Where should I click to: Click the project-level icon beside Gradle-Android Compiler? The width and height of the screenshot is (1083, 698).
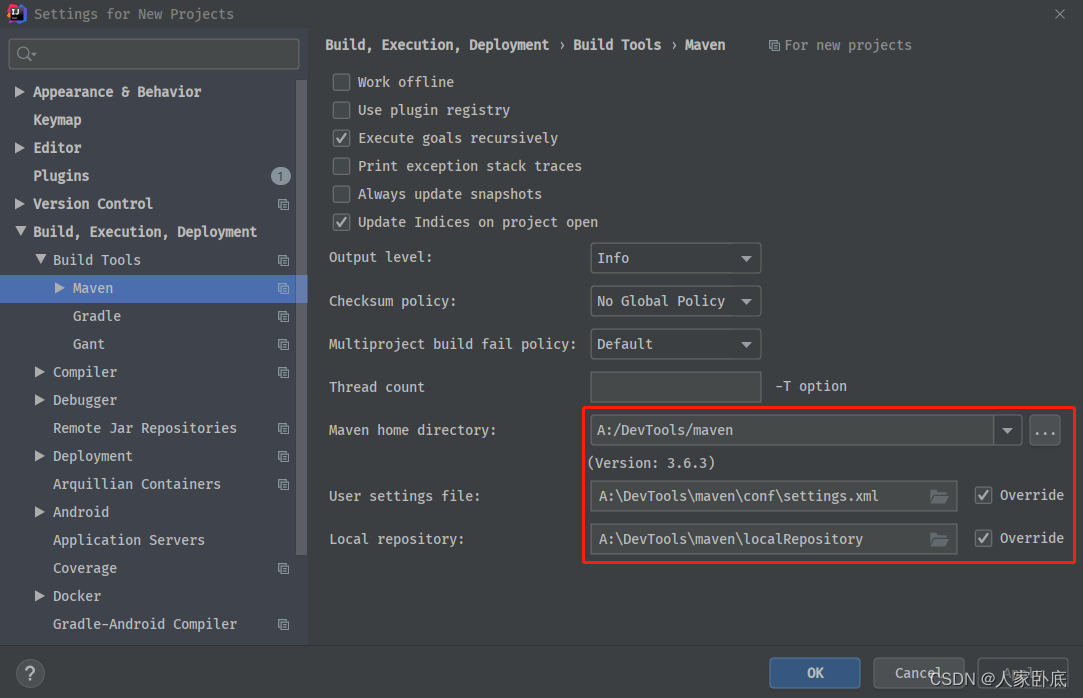[283, 624]
